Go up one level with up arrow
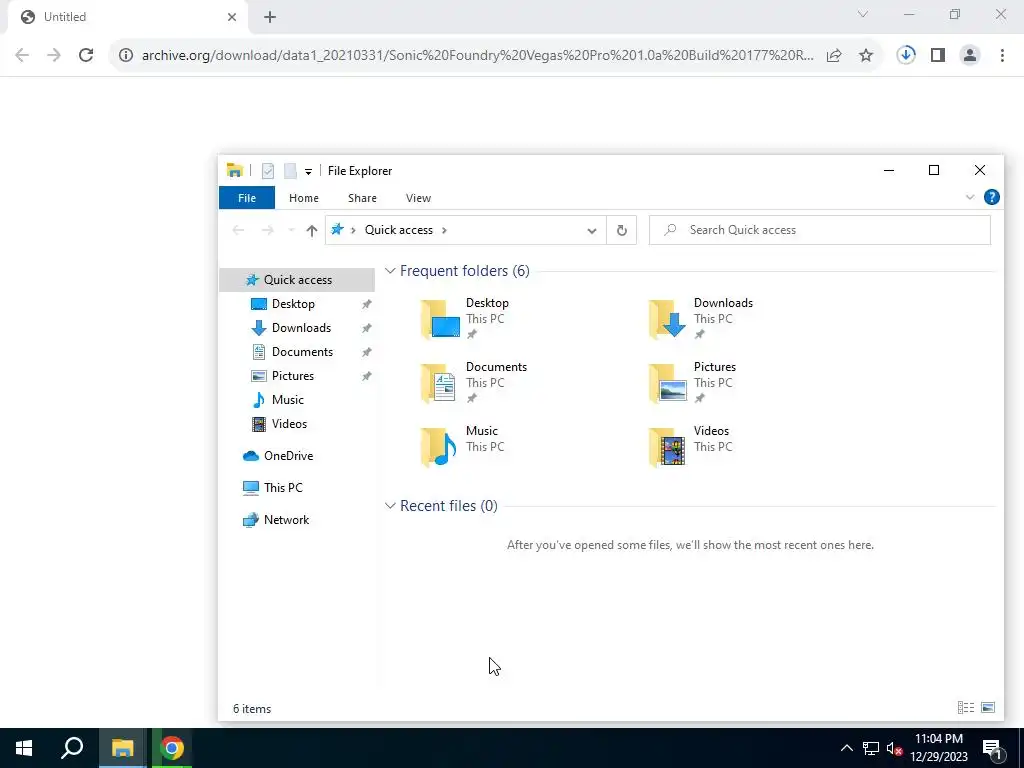This screenshot has width=1024, height=768. tap(312, 230)
